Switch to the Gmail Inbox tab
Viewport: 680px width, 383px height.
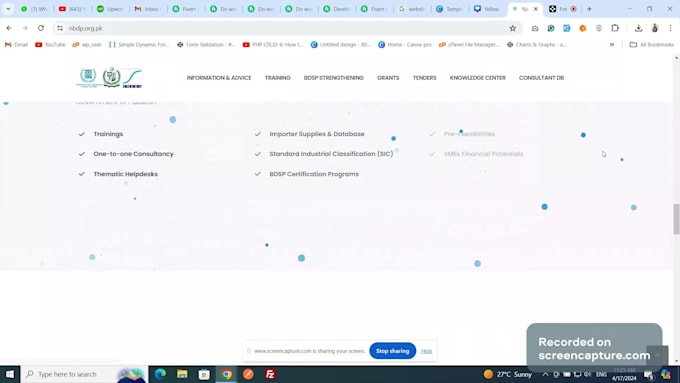click(147, 9)
